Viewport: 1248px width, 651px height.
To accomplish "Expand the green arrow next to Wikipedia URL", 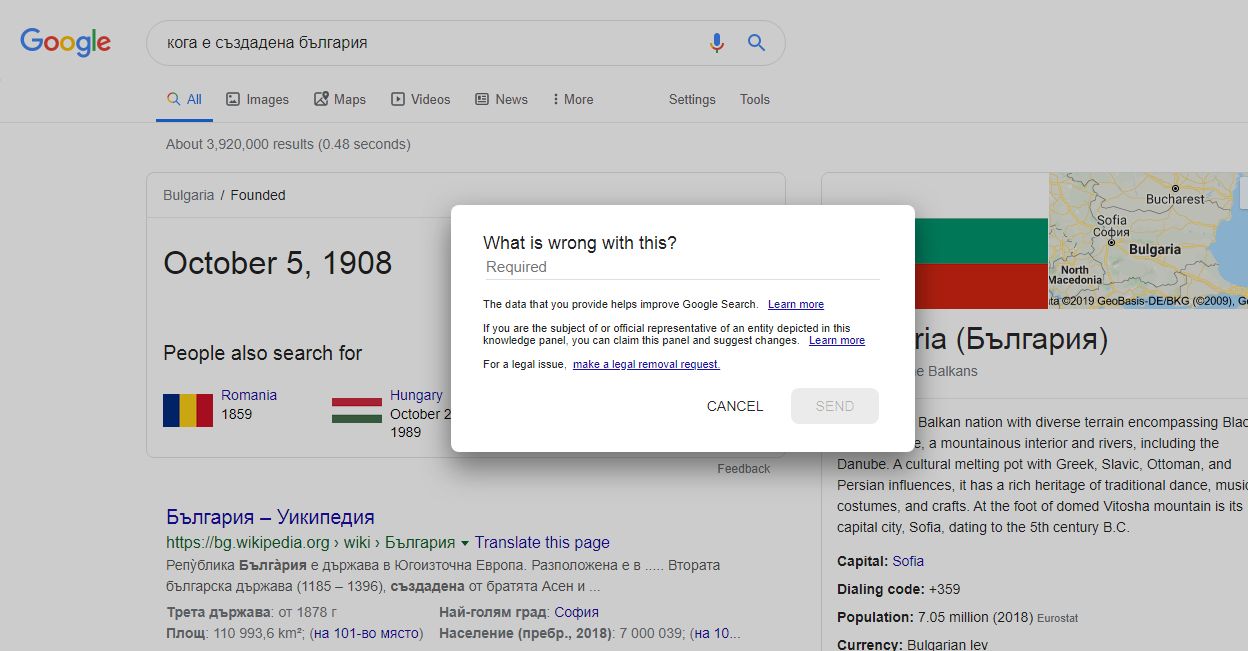I will pyautogui.click(x=464, y=543).
